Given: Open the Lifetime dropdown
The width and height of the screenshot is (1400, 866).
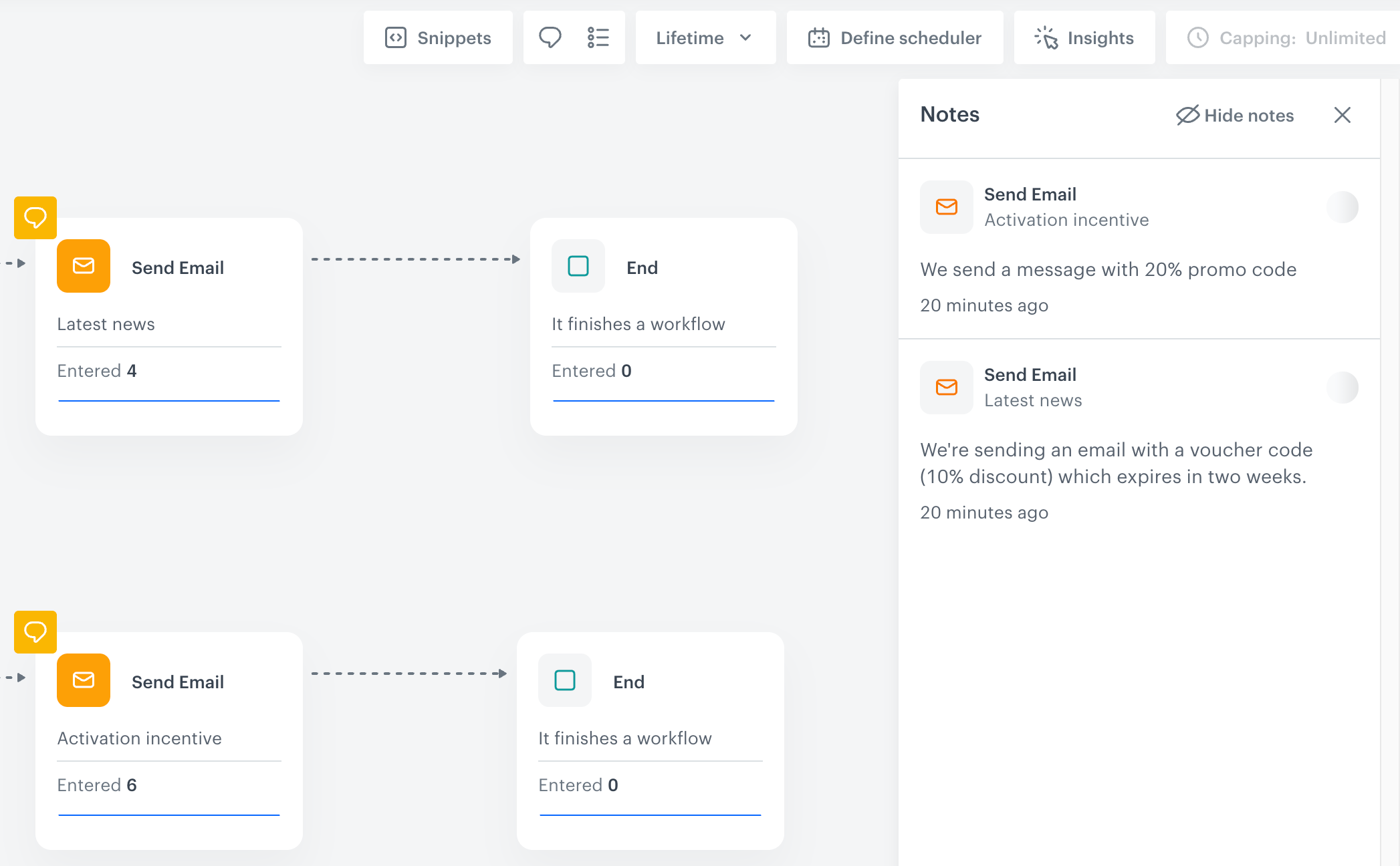Looking at the screenshot, I should click(704, 38).
